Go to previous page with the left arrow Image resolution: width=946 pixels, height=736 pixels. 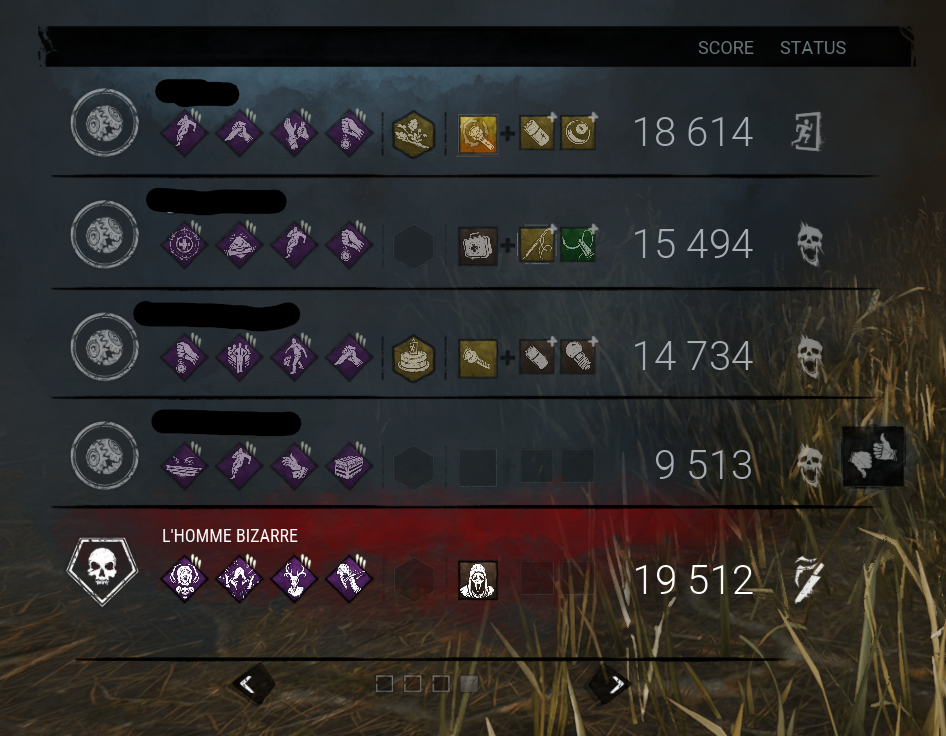point(253,684)
